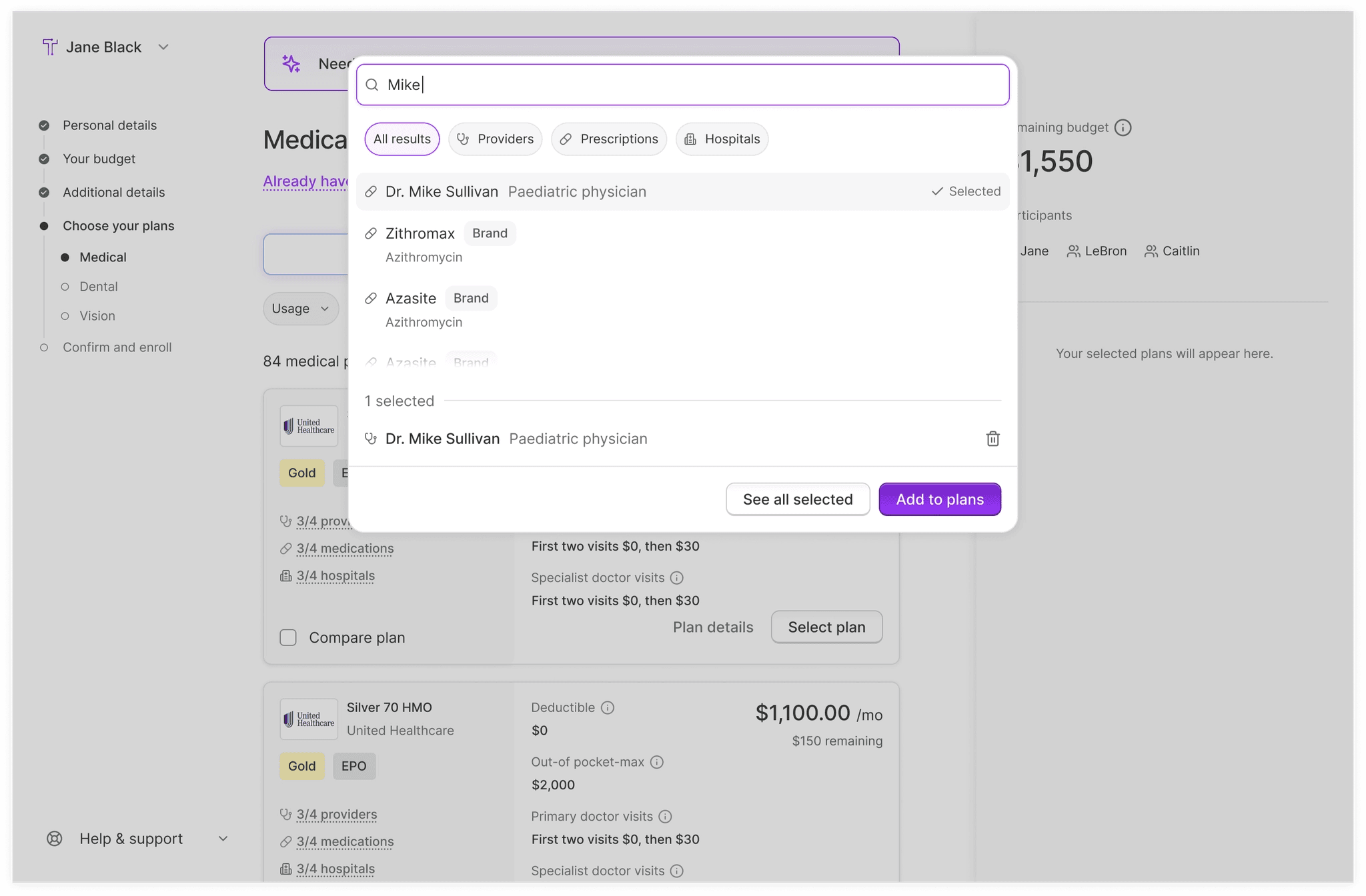1366x896 pixels.
Task: Click remaining budget info icon
Action: click(x=1123, y=127)
